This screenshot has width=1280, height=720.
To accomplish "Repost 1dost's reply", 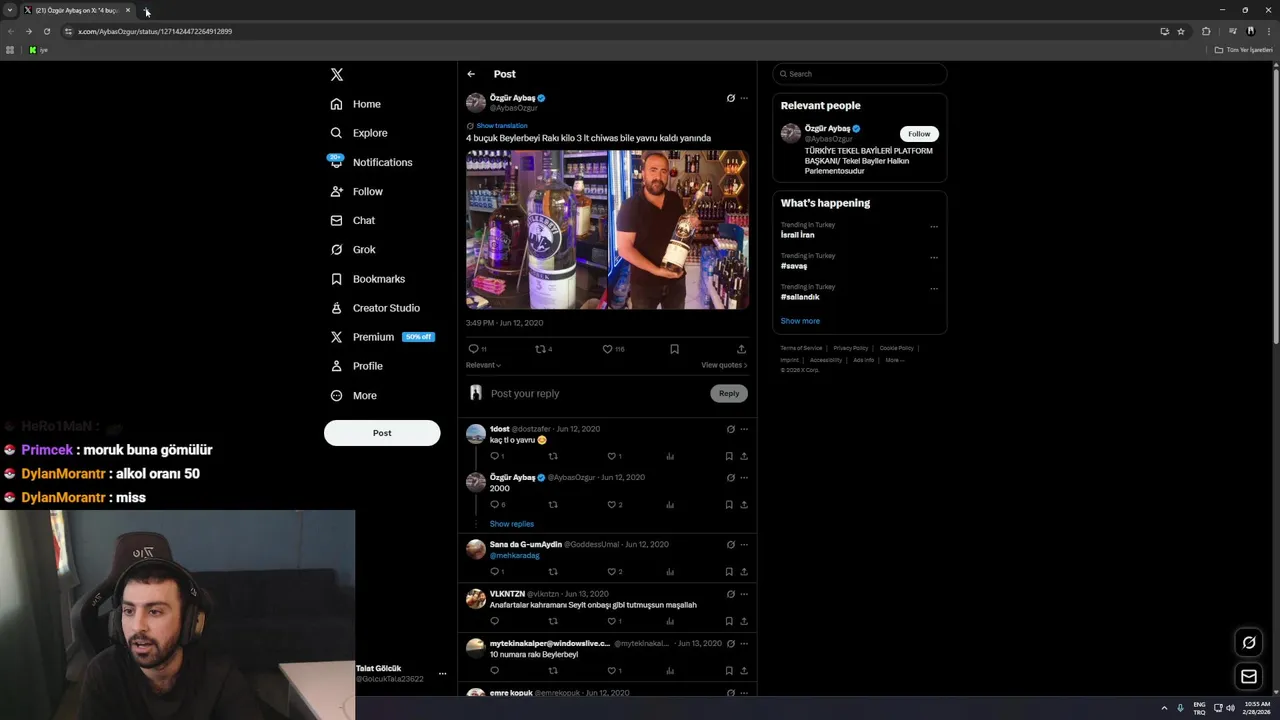I will (553, 456).
